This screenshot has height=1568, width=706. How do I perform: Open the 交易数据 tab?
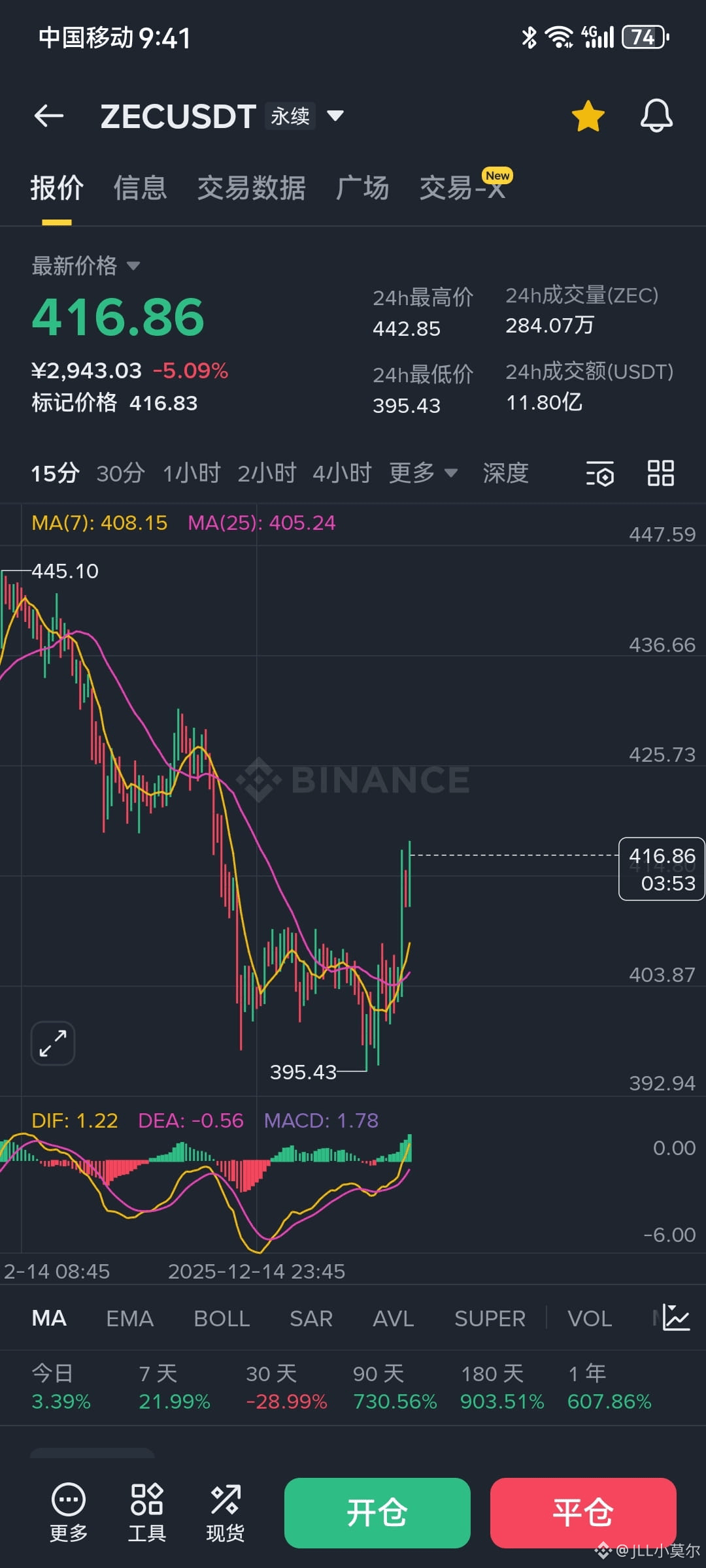click(x=252, y=188)
